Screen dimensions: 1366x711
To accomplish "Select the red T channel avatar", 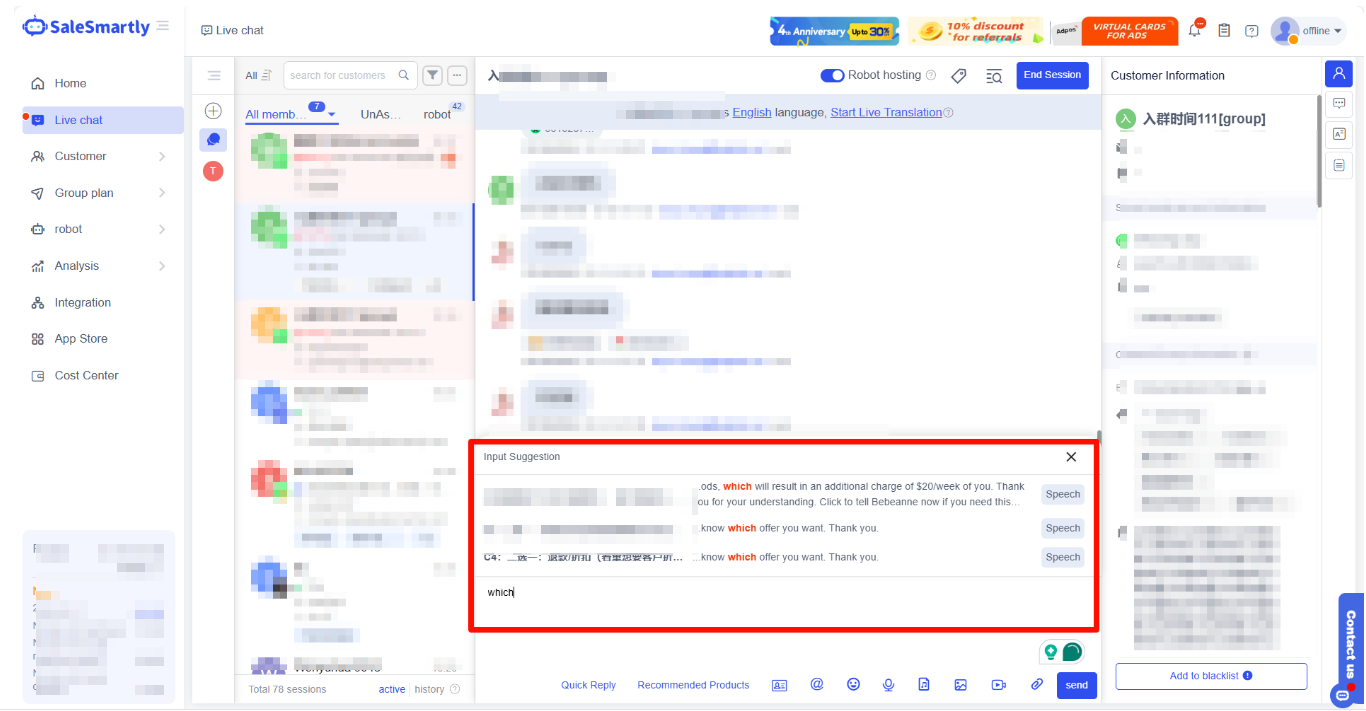I will (x=213, y=171).
